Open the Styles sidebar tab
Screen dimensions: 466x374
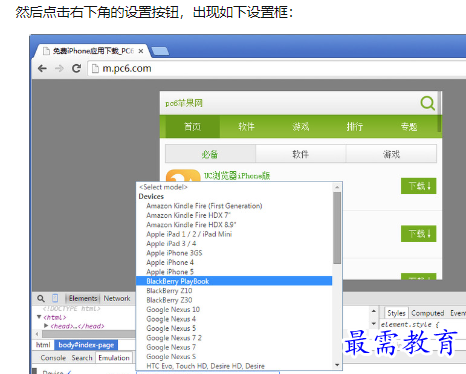point(396,313)
